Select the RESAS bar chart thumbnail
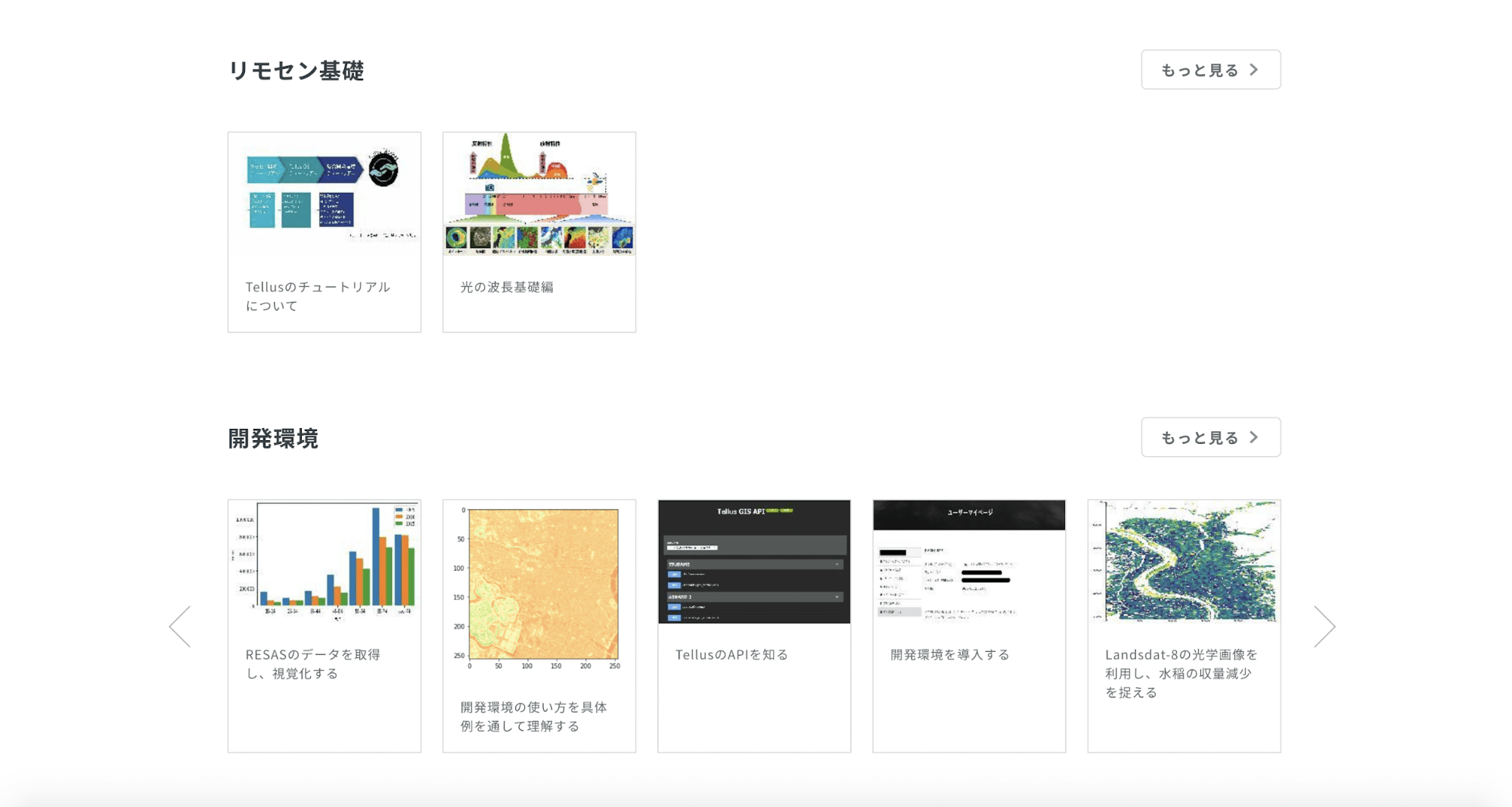1512x807 pixels. [324, 562]
